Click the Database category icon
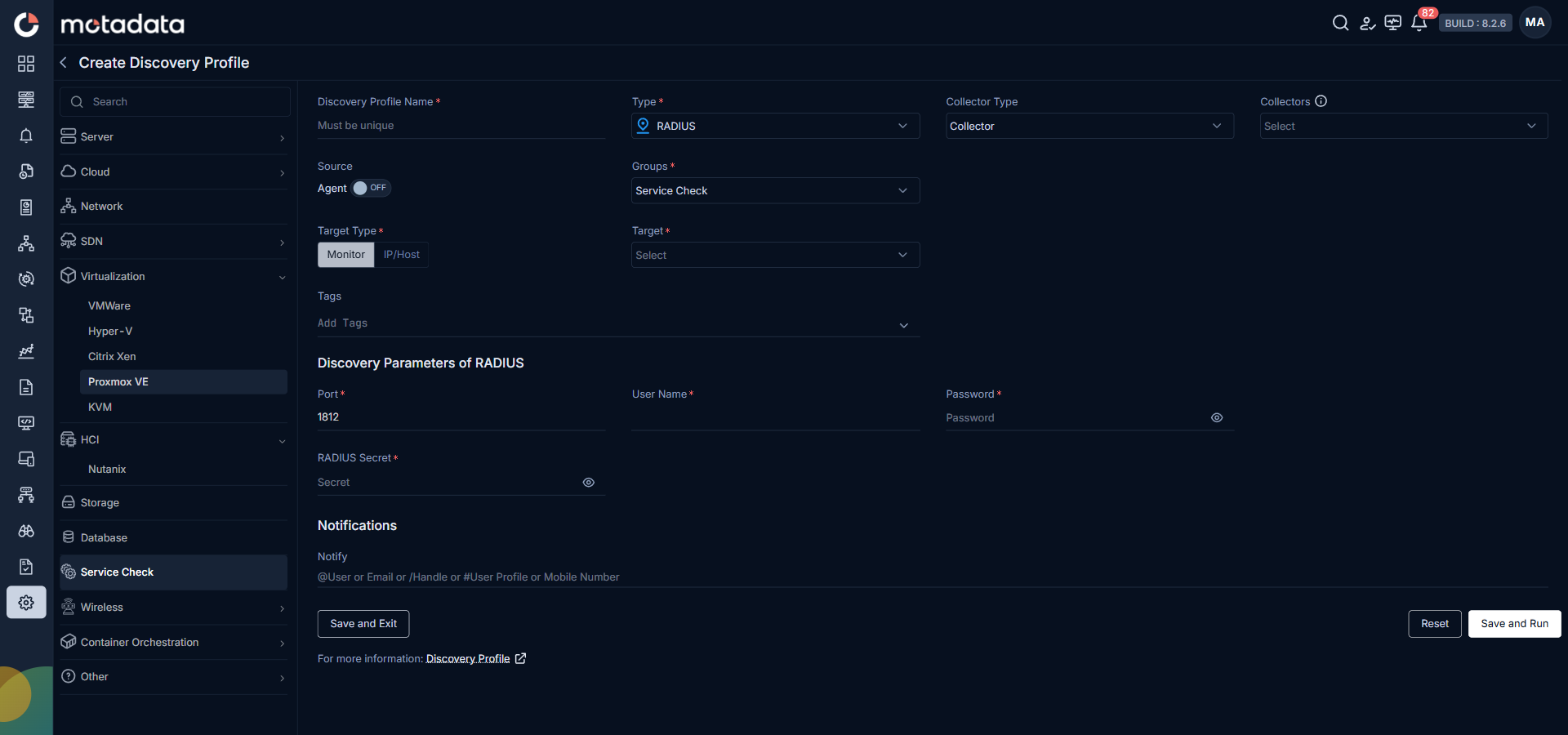This screenshot has height=735, width=1568. pyautogui.click(x=69, y=537)
